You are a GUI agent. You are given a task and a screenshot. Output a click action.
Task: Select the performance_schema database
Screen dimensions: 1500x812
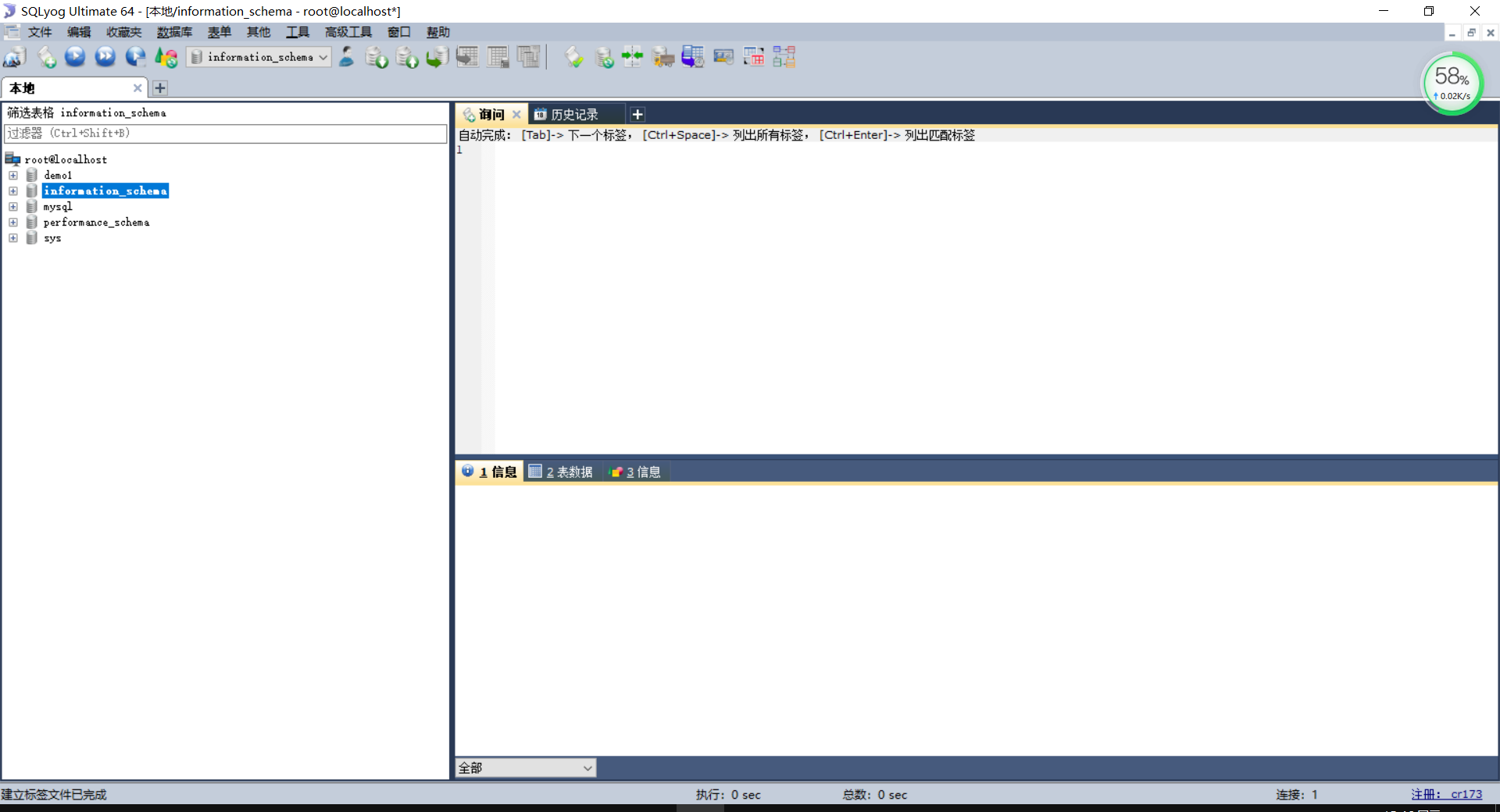[96, 223]
